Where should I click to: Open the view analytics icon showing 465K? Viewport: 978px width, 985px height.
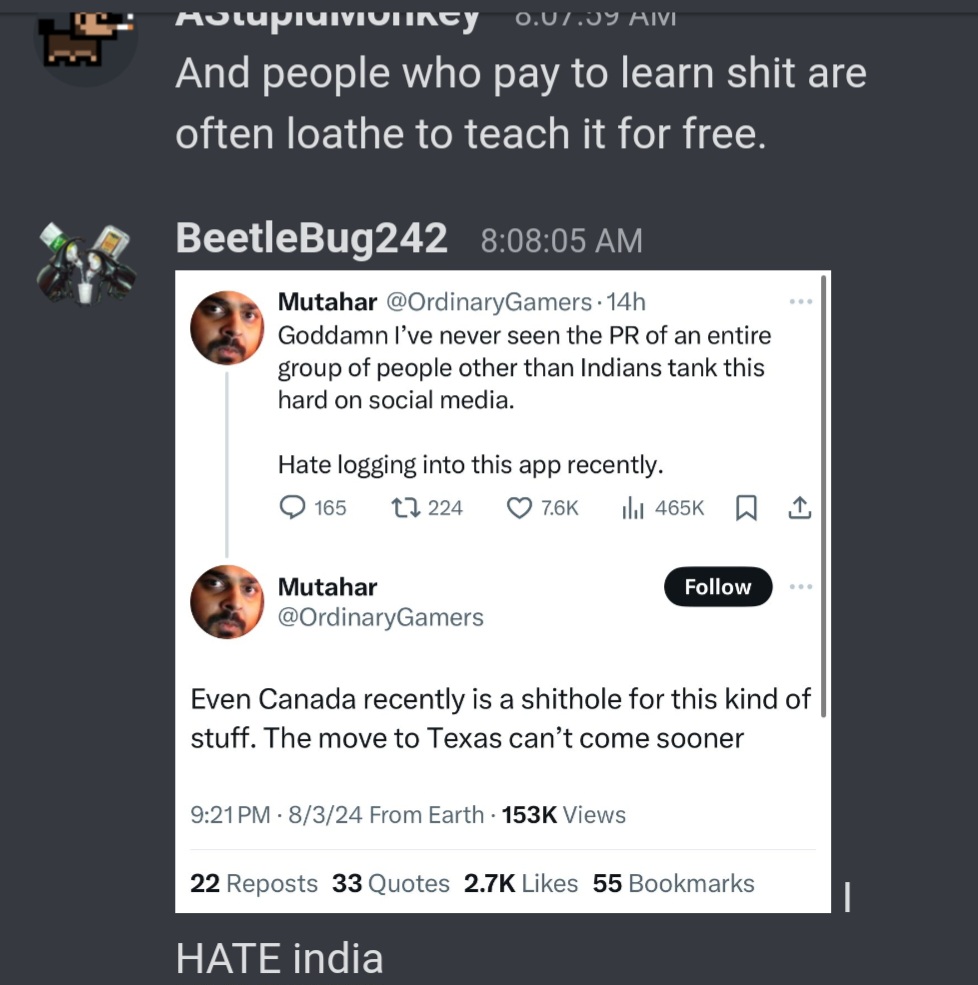(633, 508)
